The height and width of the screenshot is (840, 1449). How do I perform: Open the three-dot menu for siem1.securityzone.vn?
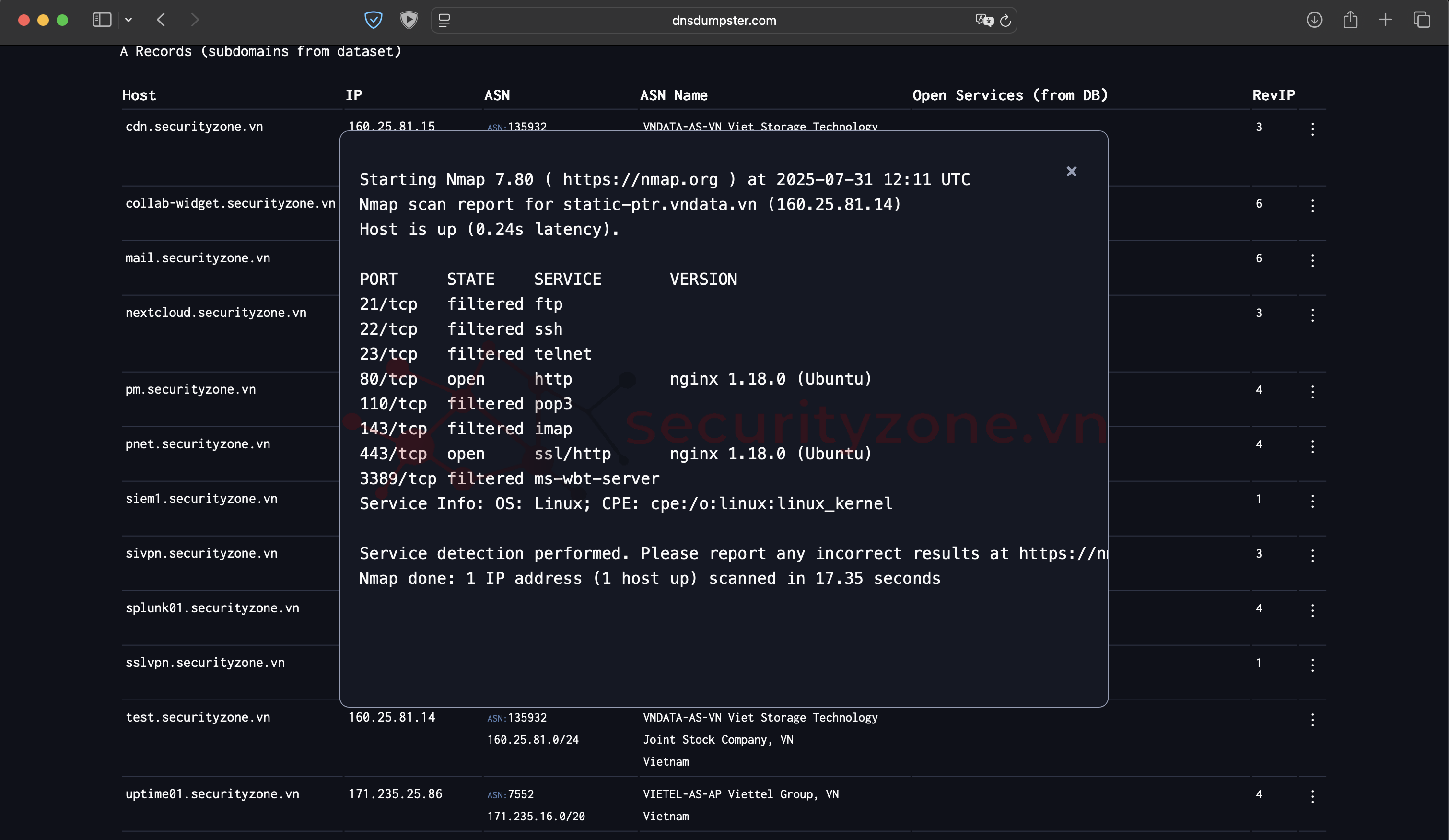click(1312, 501)
